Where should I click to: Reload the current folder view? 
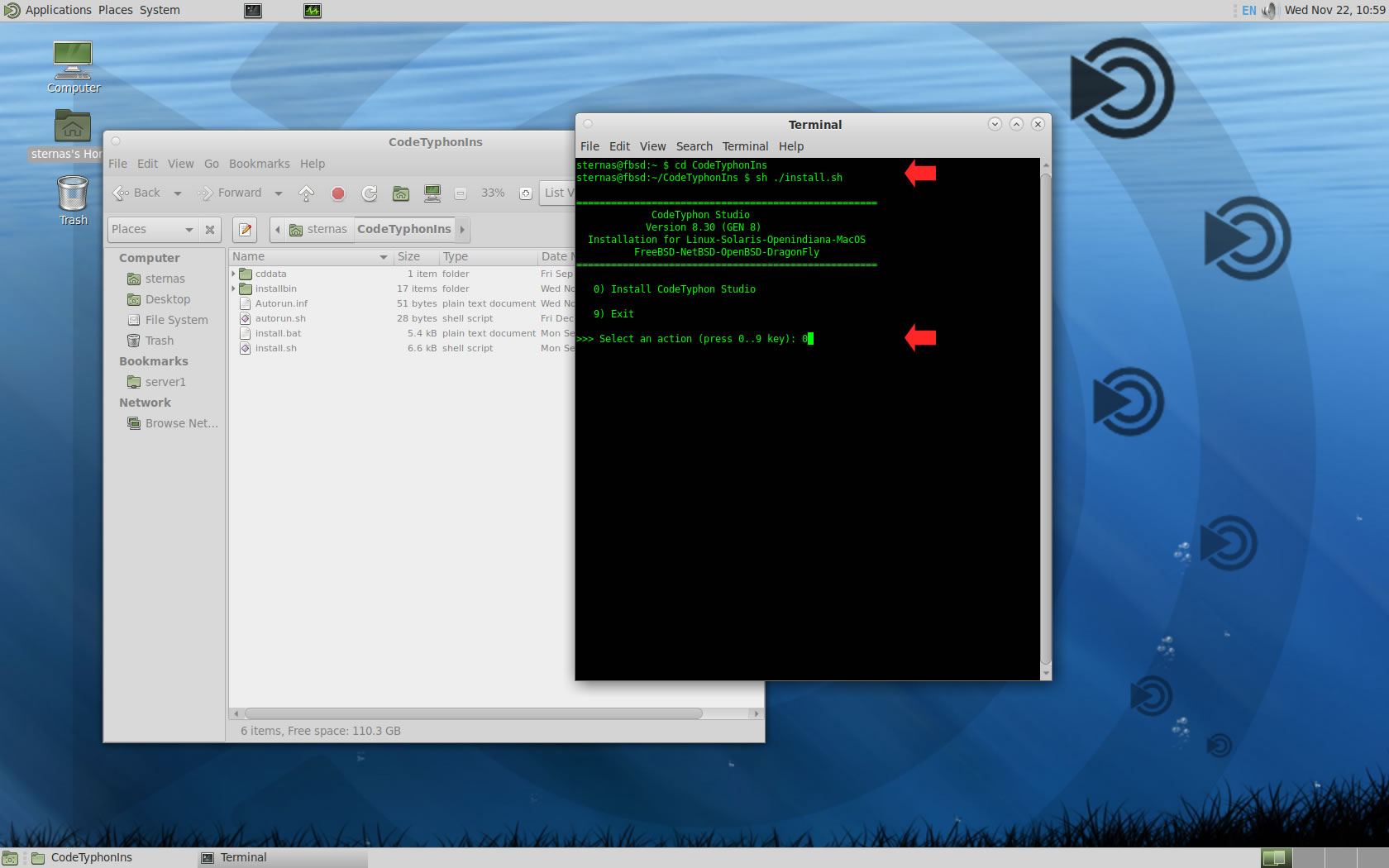[x=370, y=193]
